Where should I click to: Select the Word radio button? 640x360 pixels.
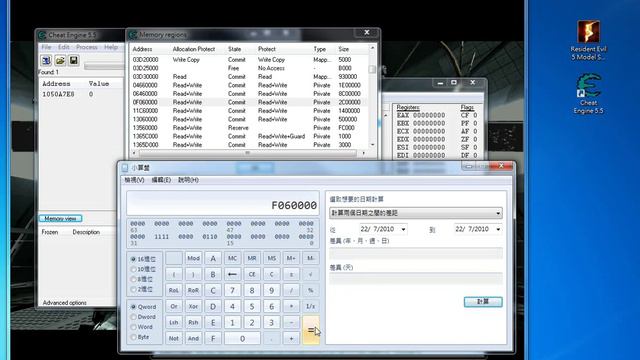pyautogui.click(x=133, y=327)
